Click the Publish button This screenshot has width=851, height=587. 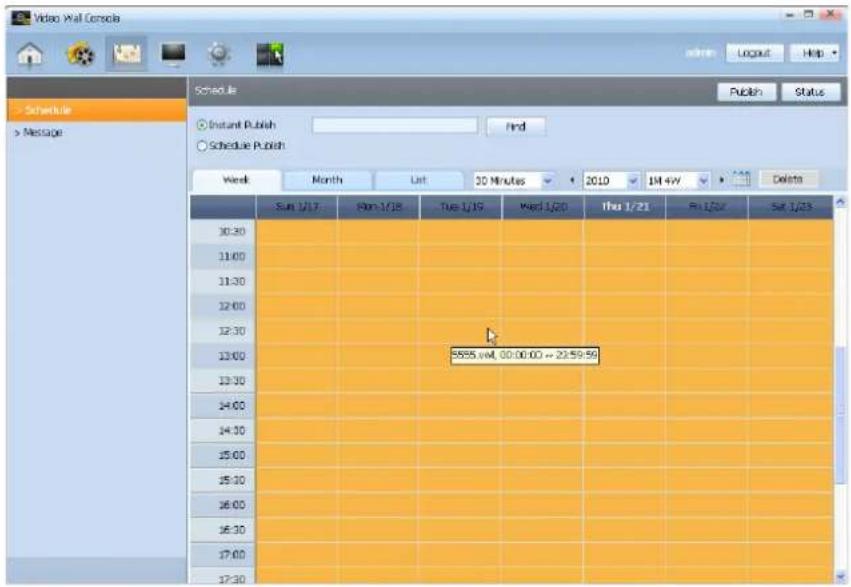746,92
